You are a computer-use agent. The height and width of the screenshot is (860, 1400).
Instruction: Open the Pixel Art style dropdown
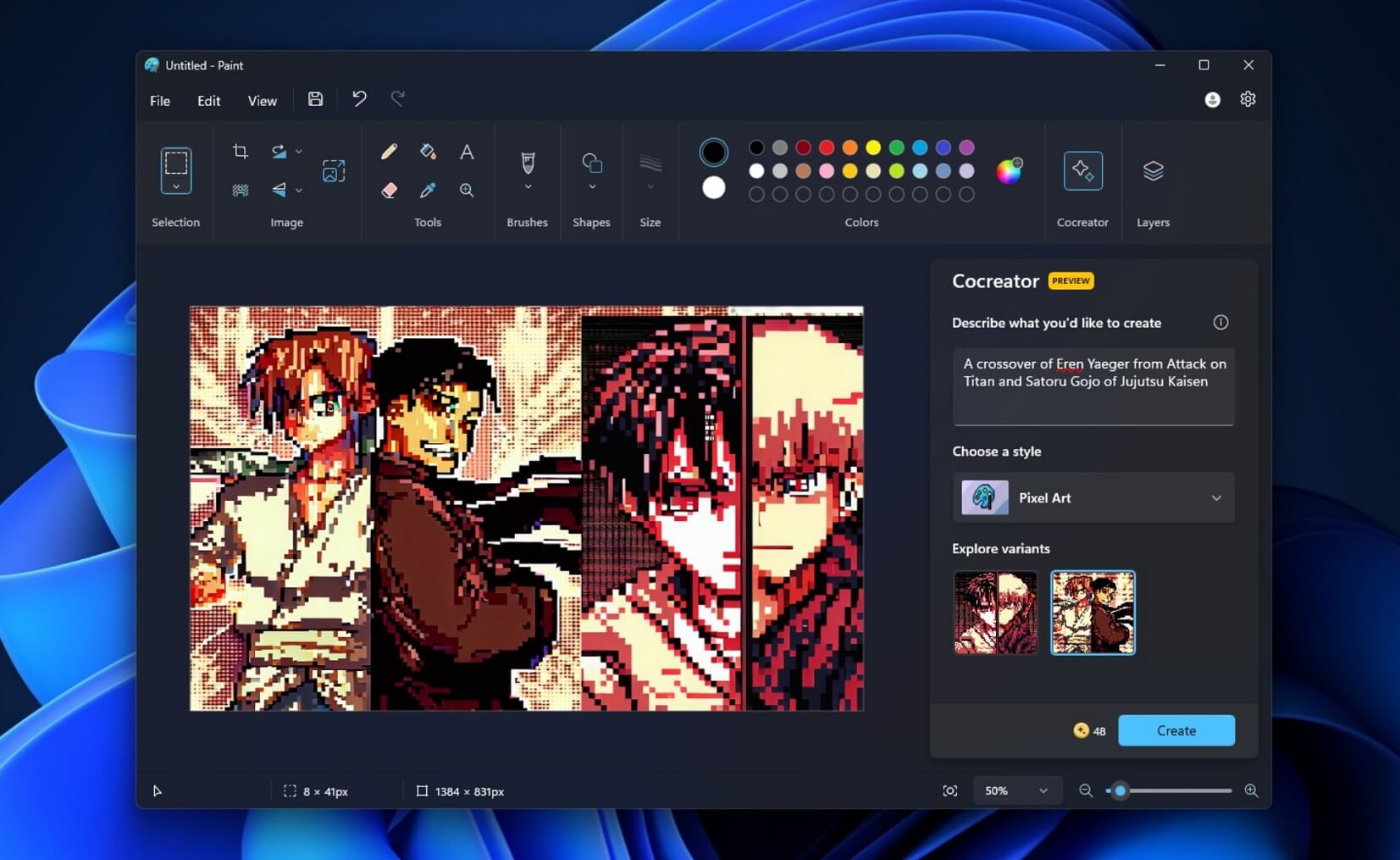pos(1093,497)
